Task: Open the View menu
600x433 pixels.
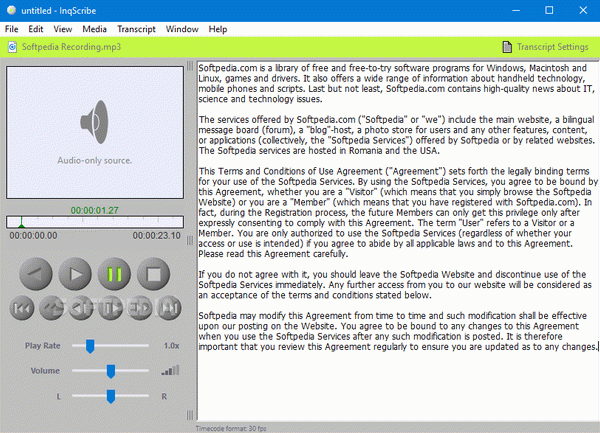Action: click(x=63, y=29)
